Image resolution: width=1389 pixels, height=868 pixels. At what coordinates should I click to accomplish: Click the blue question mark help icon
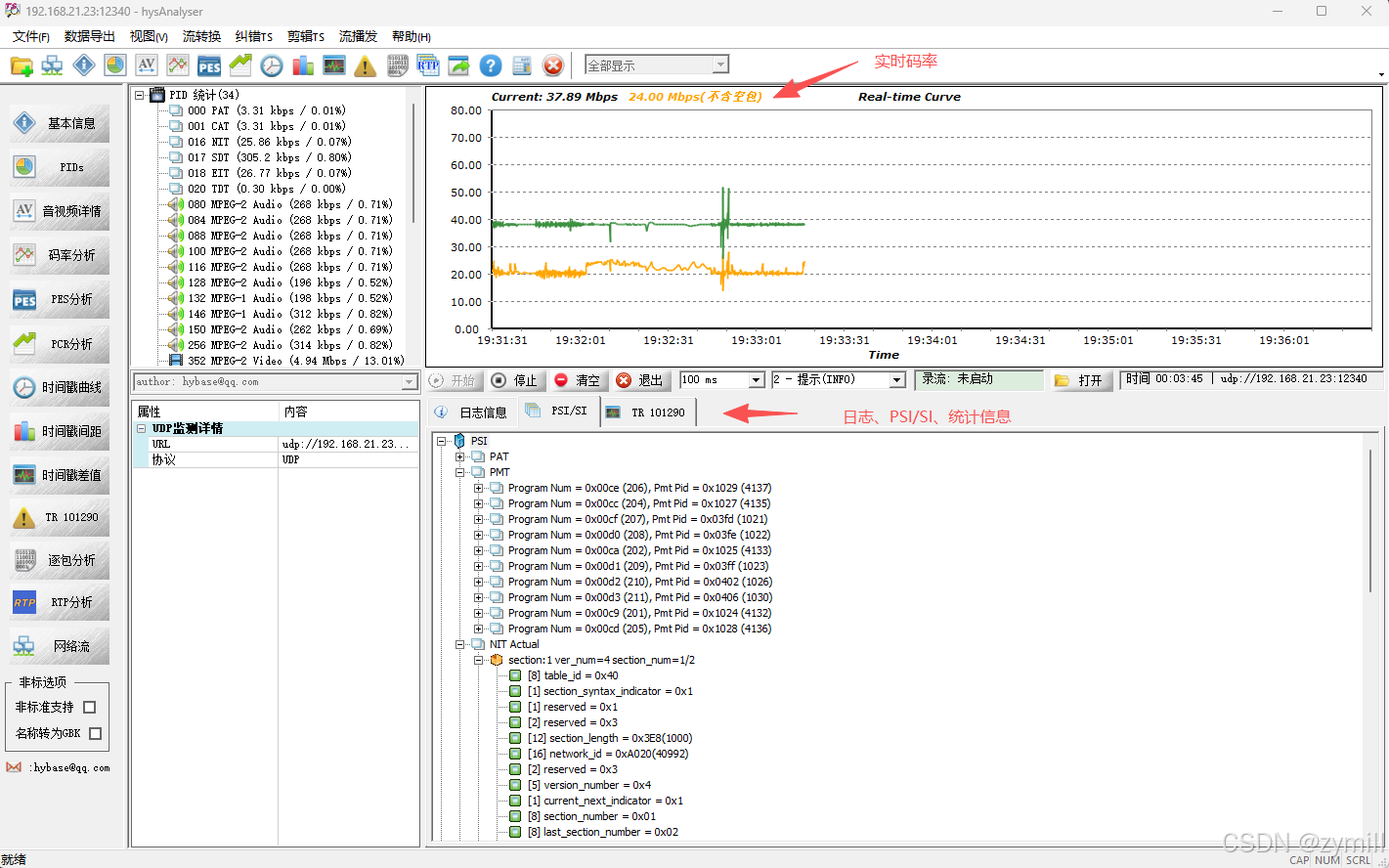coord(491,65)
